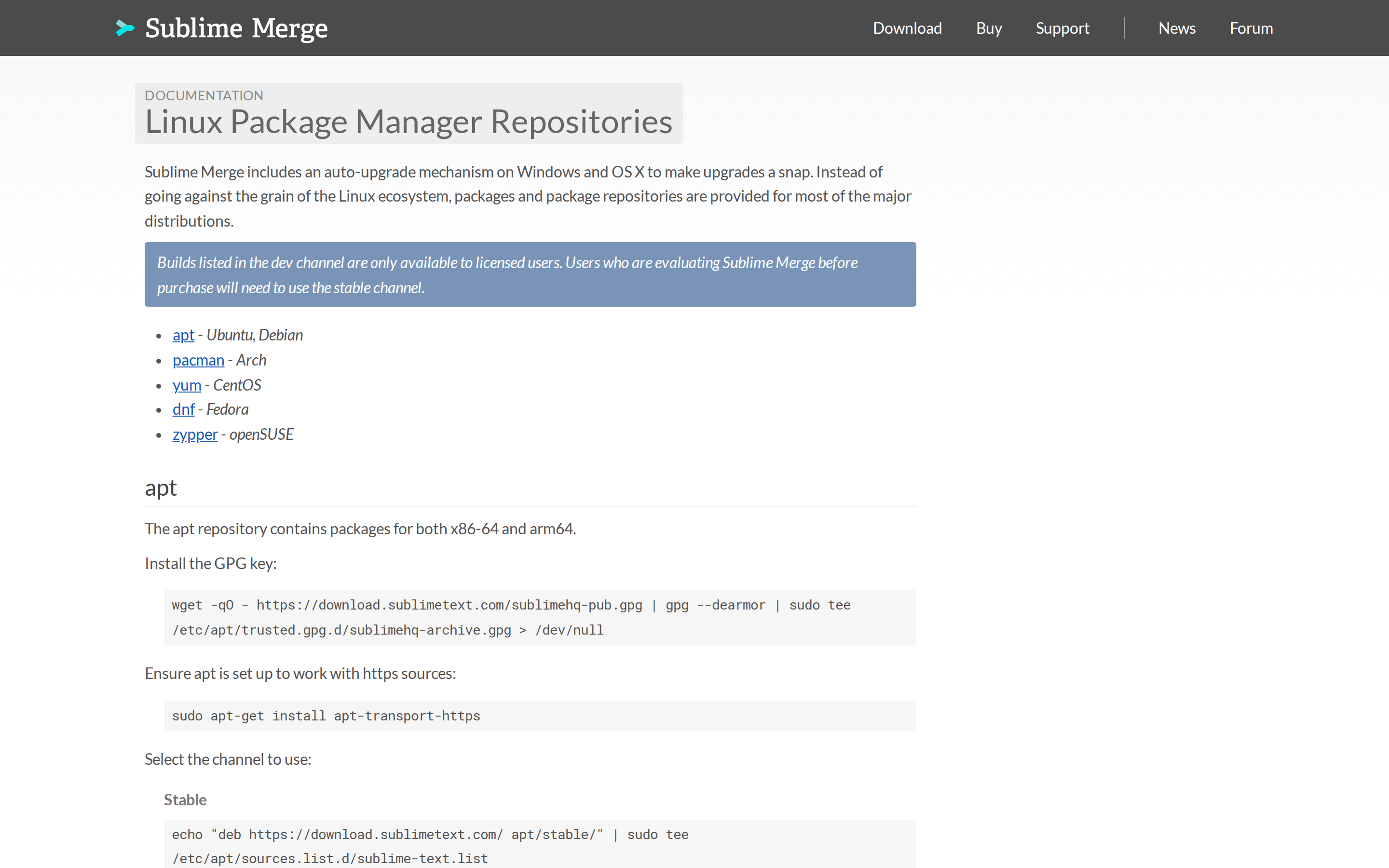Image resolution: width=1389 pixels, height=868 pixels.
Task: Click the DOCUMENTATION label above the title
Action: tap(204, 95)
